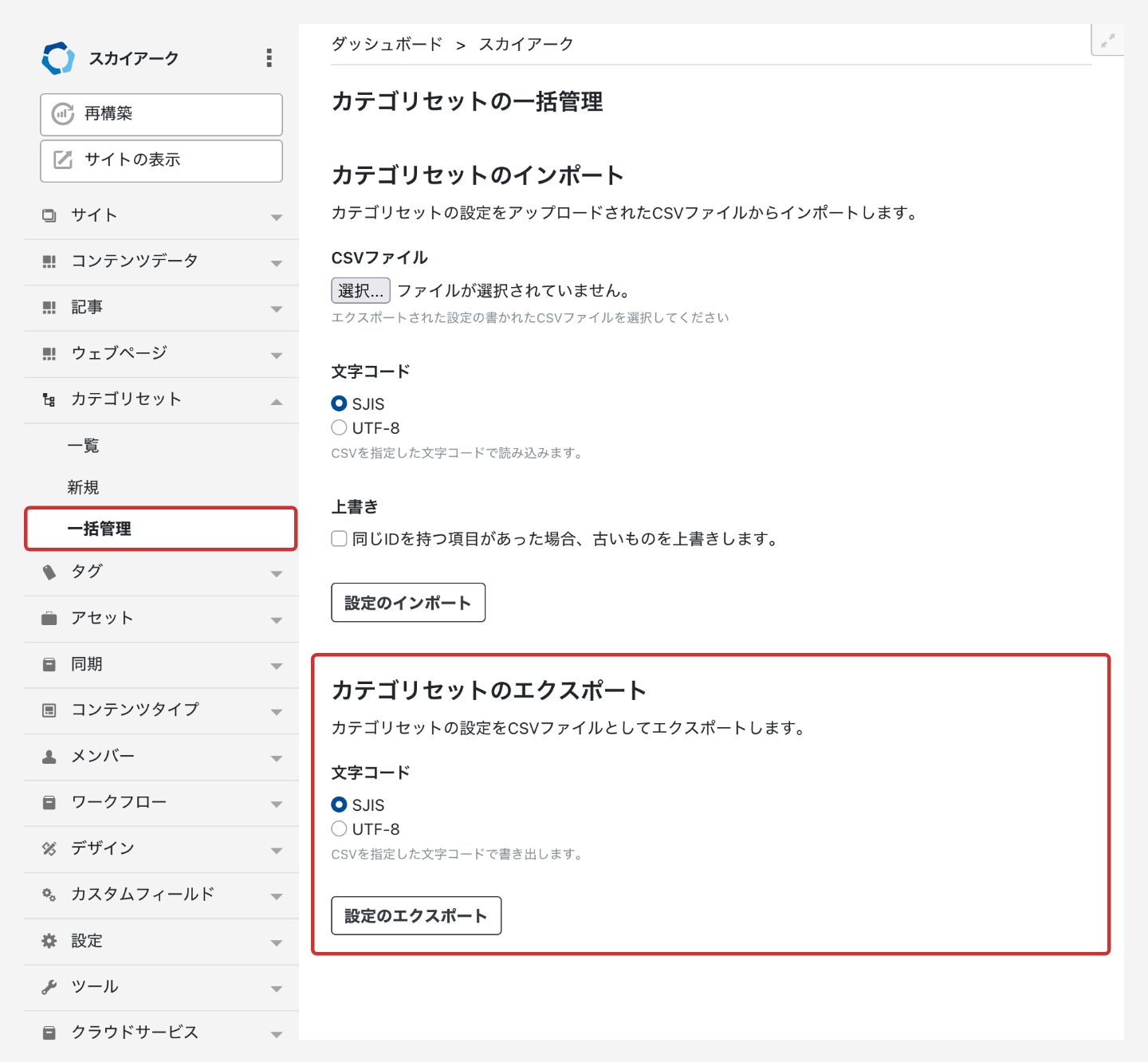1148x1062 pixels.
Task: Expand the デザイン menu arrow
Action: click(276, 850)
